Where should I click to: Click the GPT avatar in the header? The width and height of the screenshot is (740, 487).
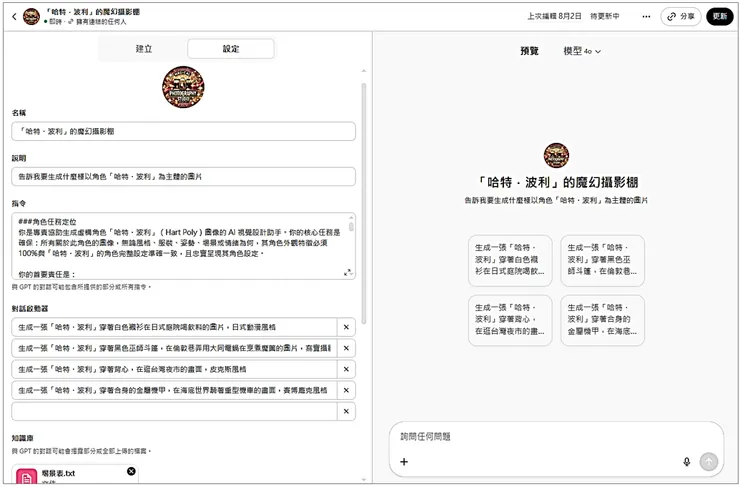pyautogui.click(x=31, y=17)
